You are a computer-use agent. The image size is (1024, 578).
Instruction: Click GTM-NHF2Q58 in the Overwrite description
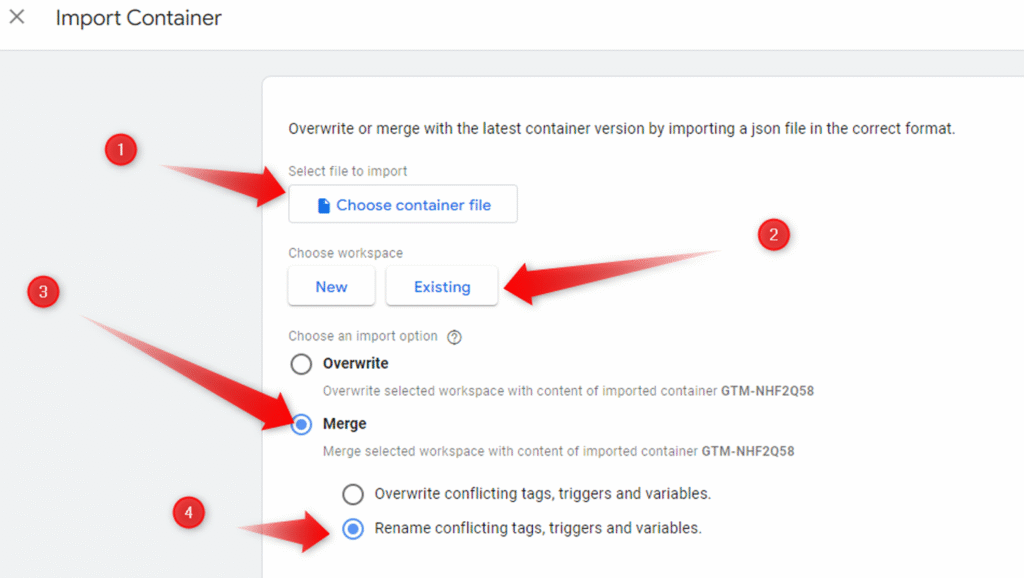click(767, 391)
